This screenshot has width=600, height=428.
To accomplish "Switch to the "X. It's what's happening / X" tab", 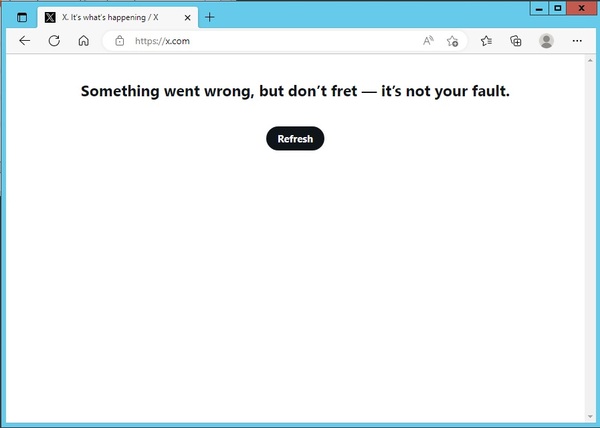I will click(x=118, y=18).
